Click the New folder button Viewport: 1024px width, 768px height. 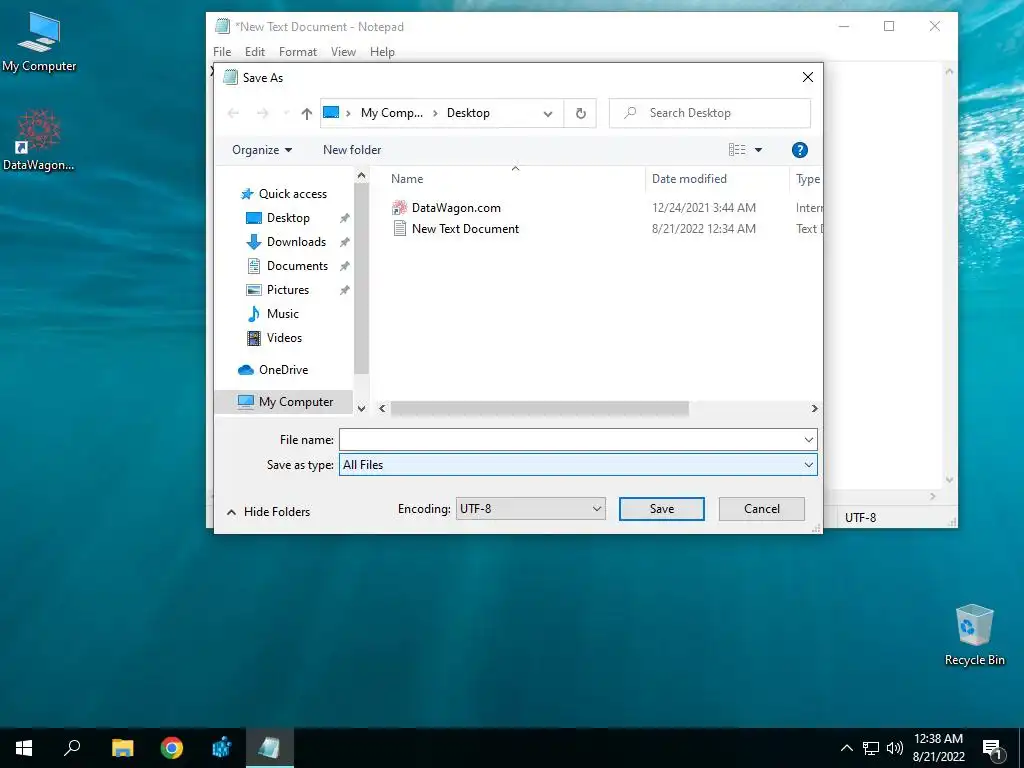[x=352, y=150]
